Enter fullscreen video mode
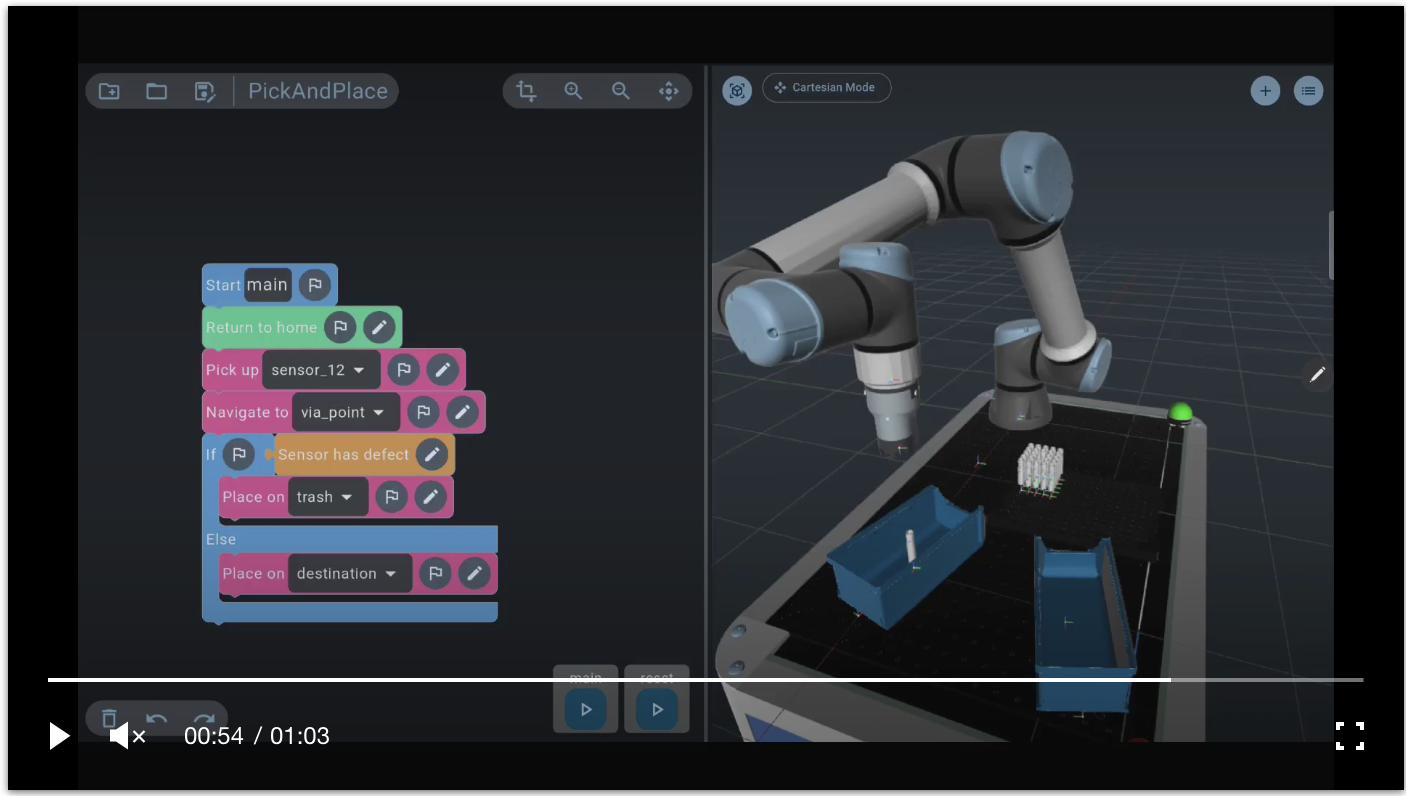 tap(1350, 736)
